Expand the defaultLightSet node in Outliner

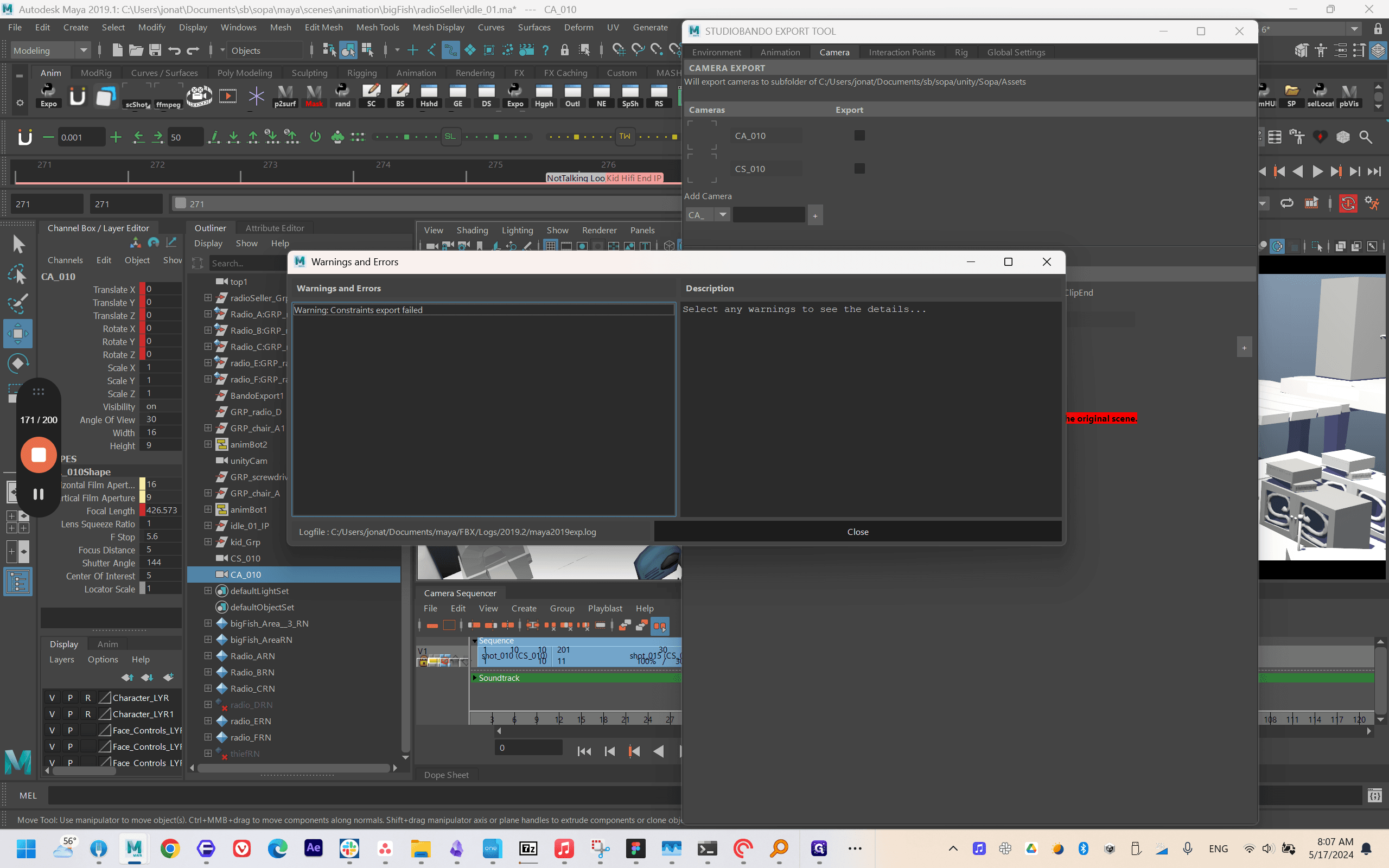pyautogui.click(x=208, y=591)
